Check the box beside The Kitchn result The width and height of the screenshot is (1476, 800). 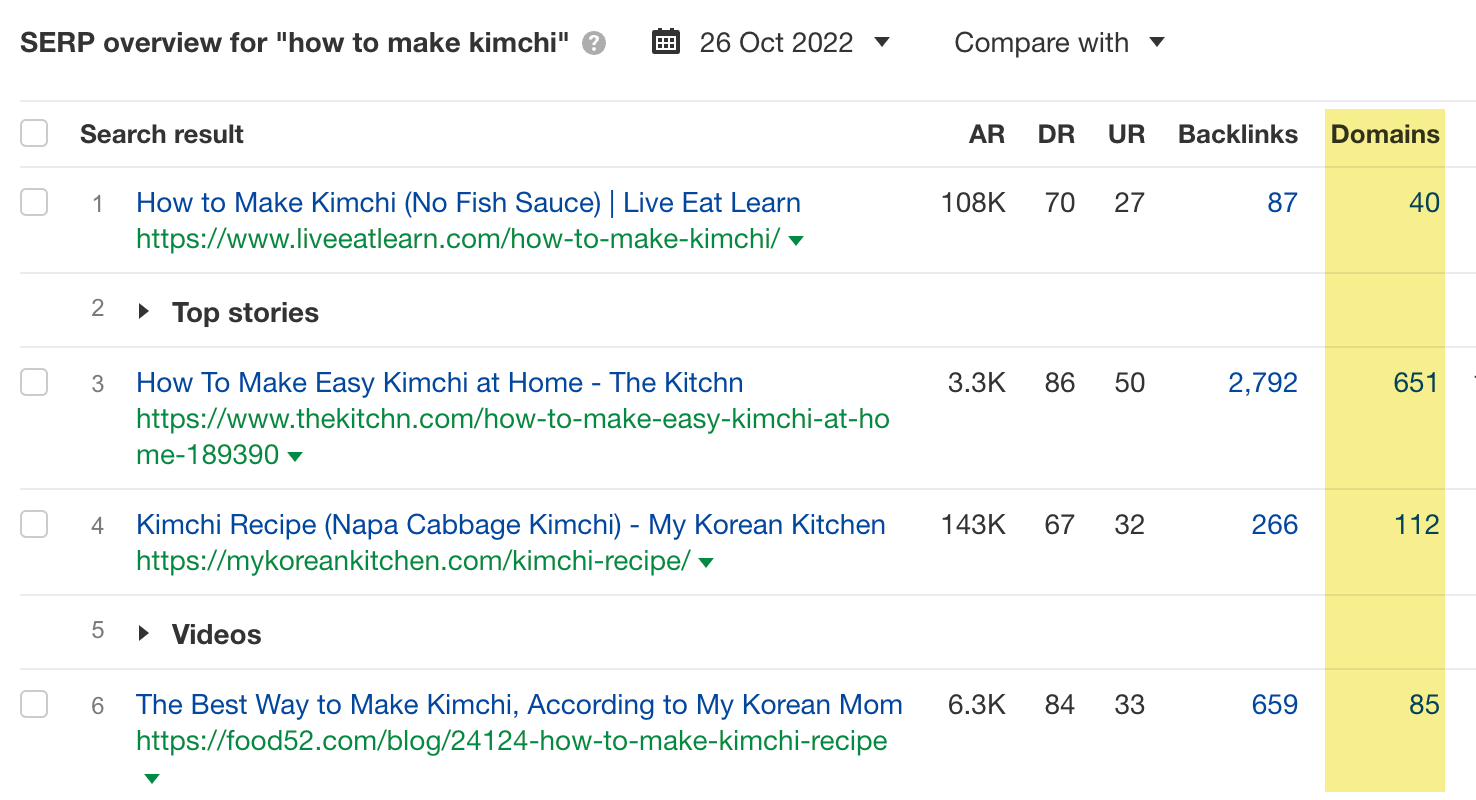coord(34,382)
